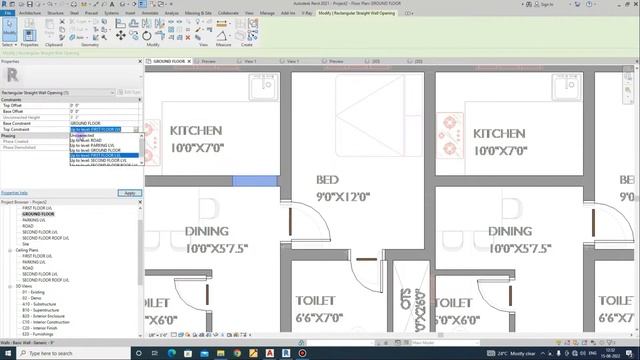This screenshot has width=640, height=360.
Task: Select the Modify tool in the ribbon
Action: 9,29
